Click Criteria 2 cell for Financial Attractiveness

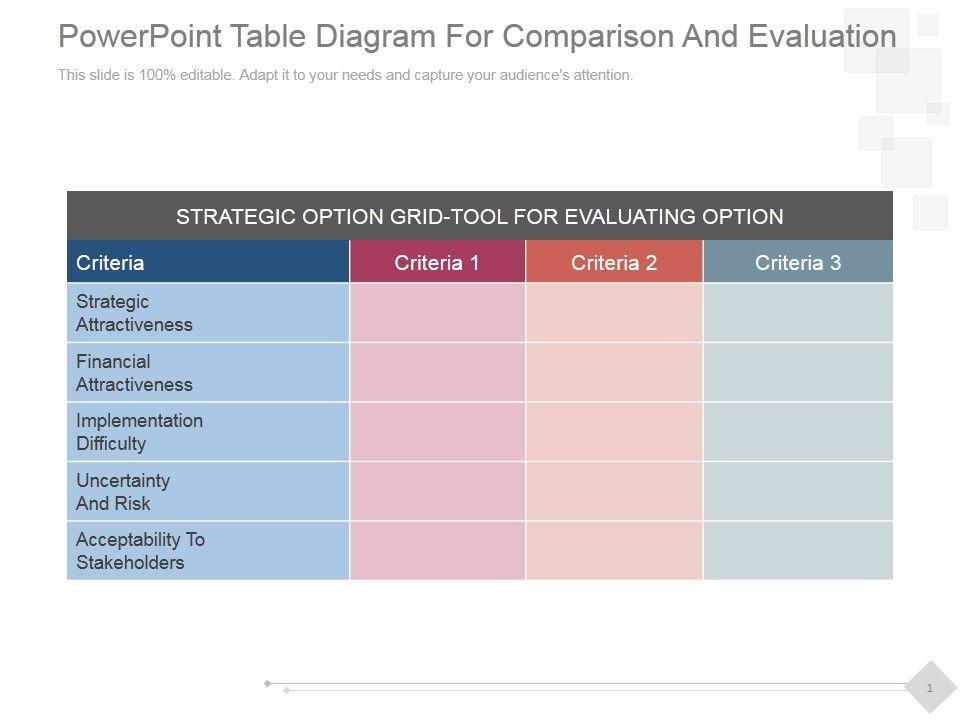click(x=614, y=373)
